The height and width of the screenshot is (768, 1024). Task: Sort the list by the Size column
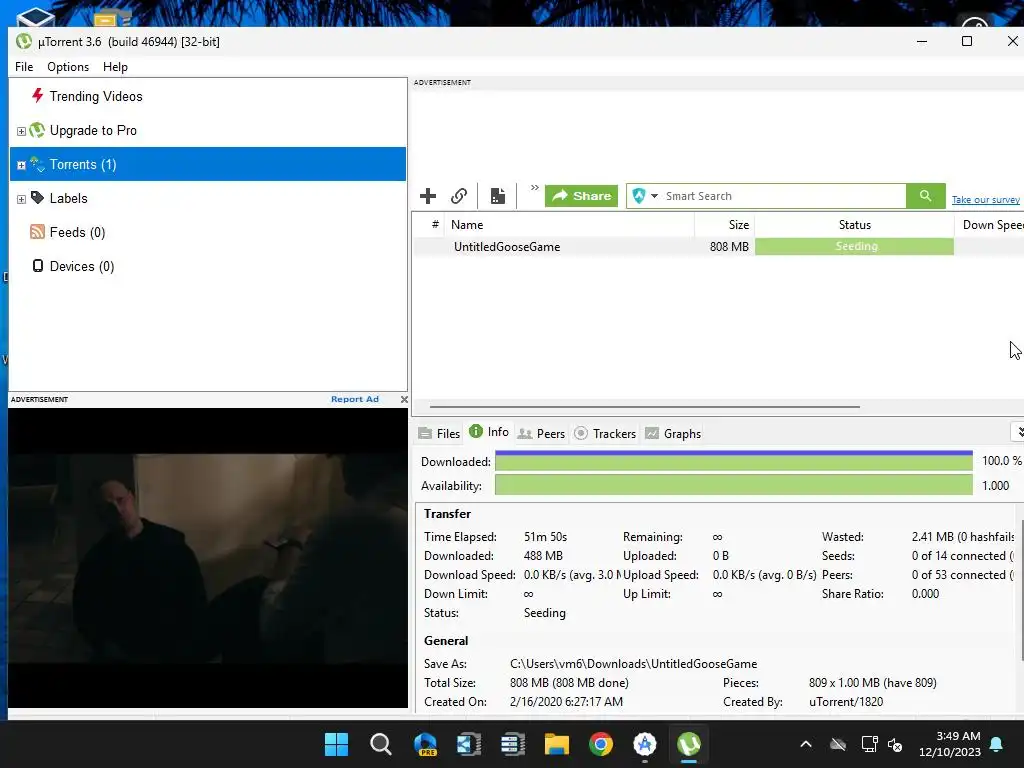point(725,225)
